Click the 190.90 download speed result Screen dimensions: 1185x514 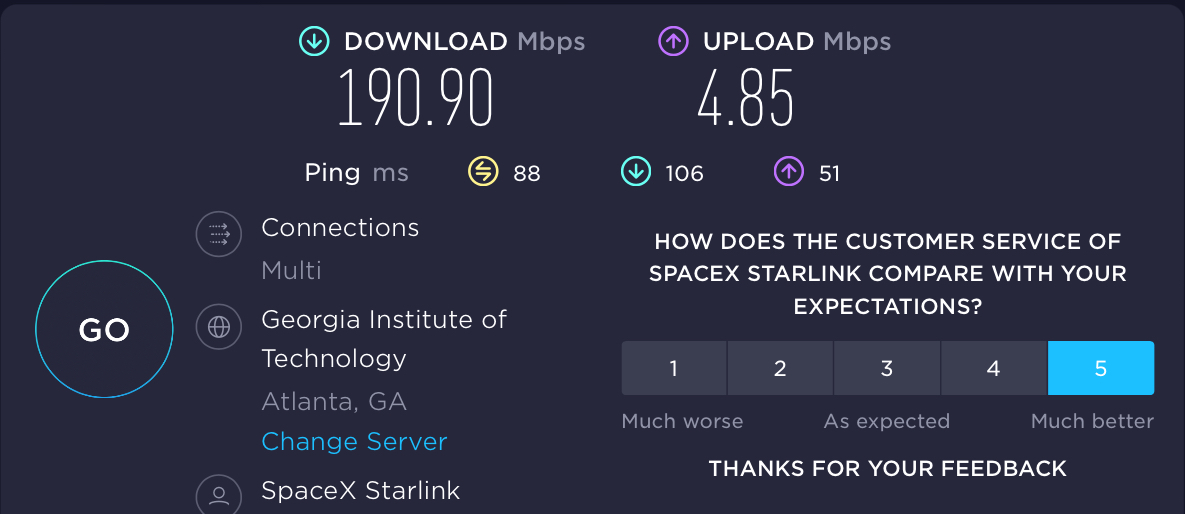pos(415,98)
